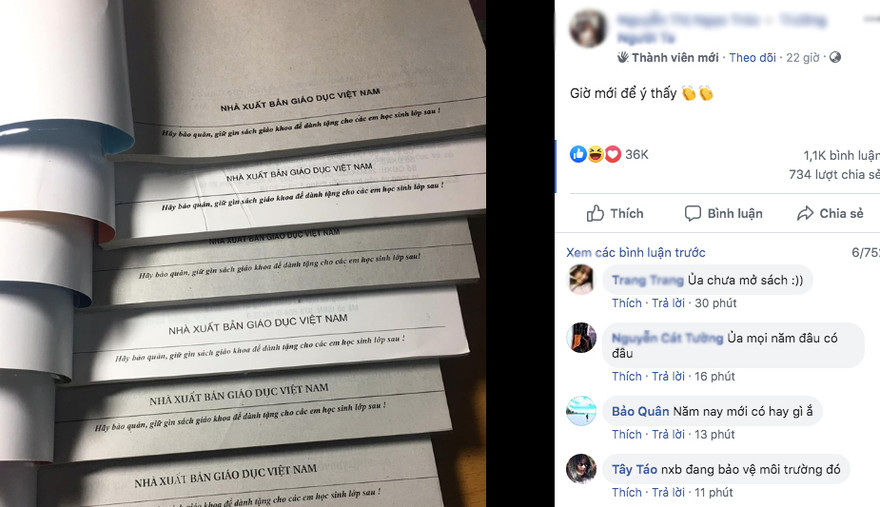The height and width of the screenshot is (507, 880).
Task: Expand Xem các bình luận trước
Action: pyautogui.click(x=635, y=253)
